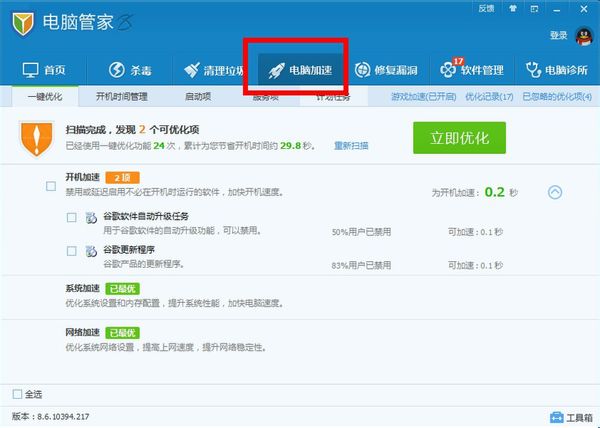The image size is (600, 428).
Task: Click the 谷歌更新程序 item title
Action: (129, 250)
